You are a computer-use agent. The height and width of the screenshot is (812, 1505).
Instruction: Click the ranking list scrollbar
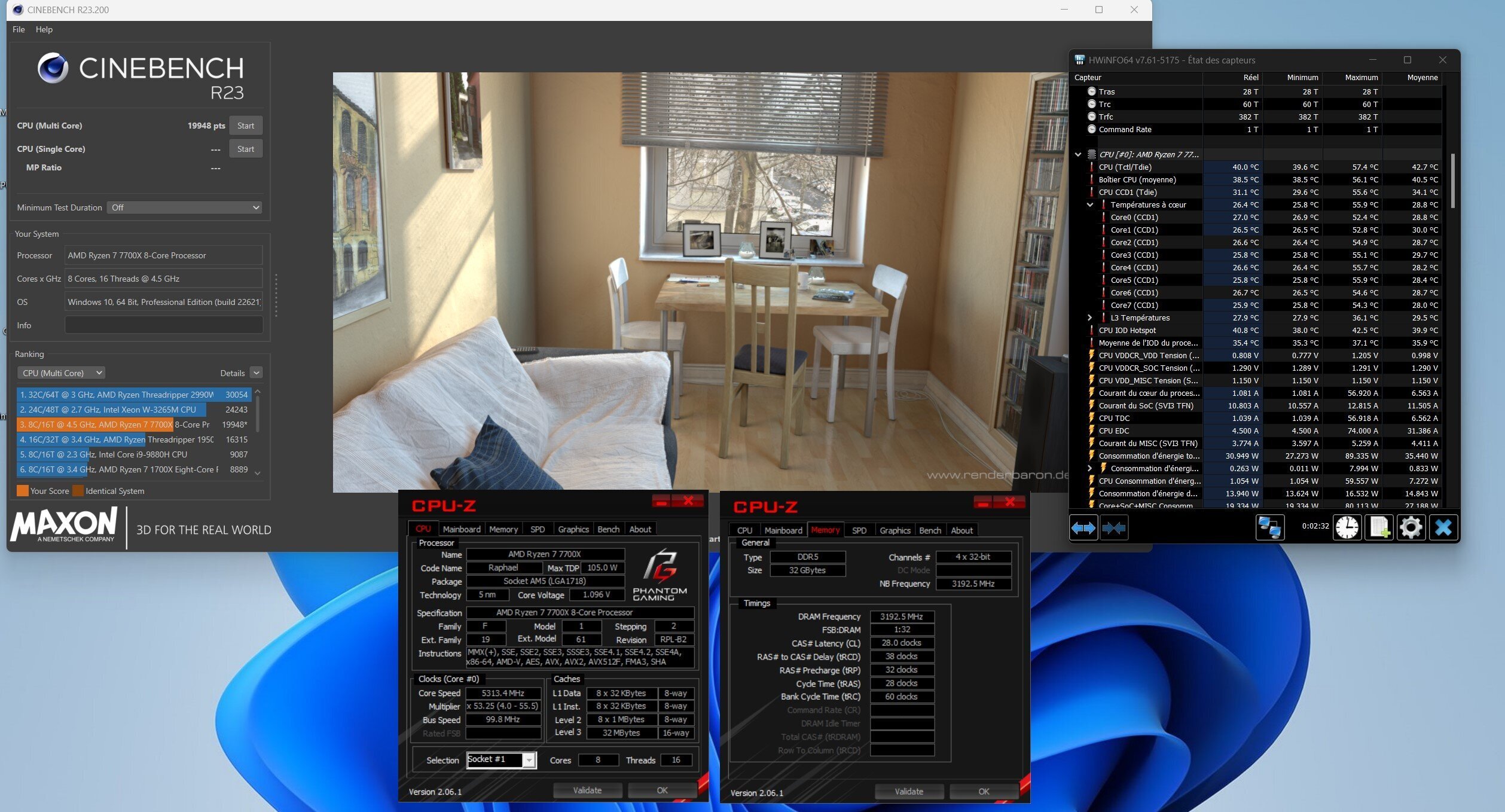pyautogui.click(x=258, y=413)
